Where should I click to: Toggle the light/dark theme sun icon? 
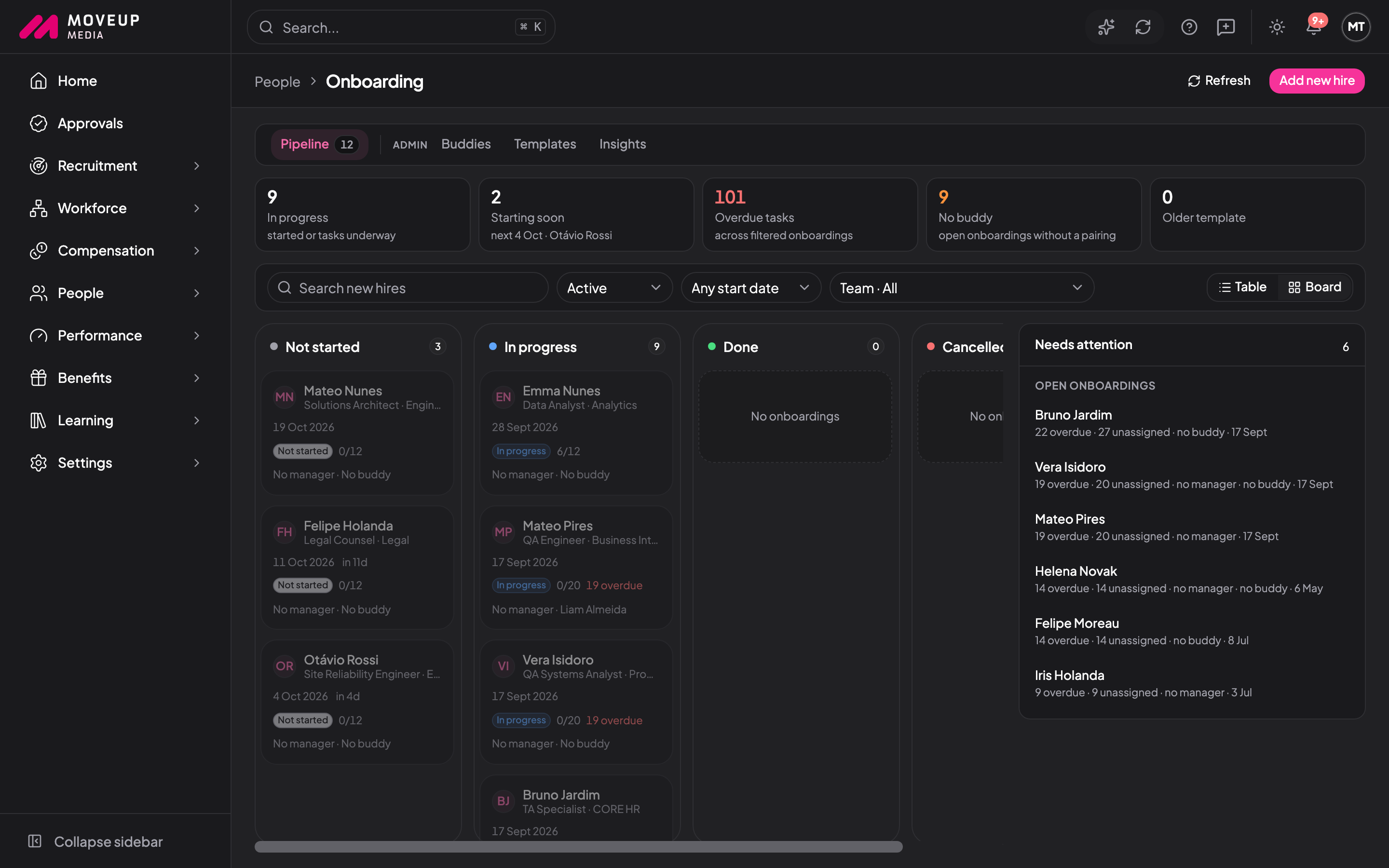point(1277,27)
